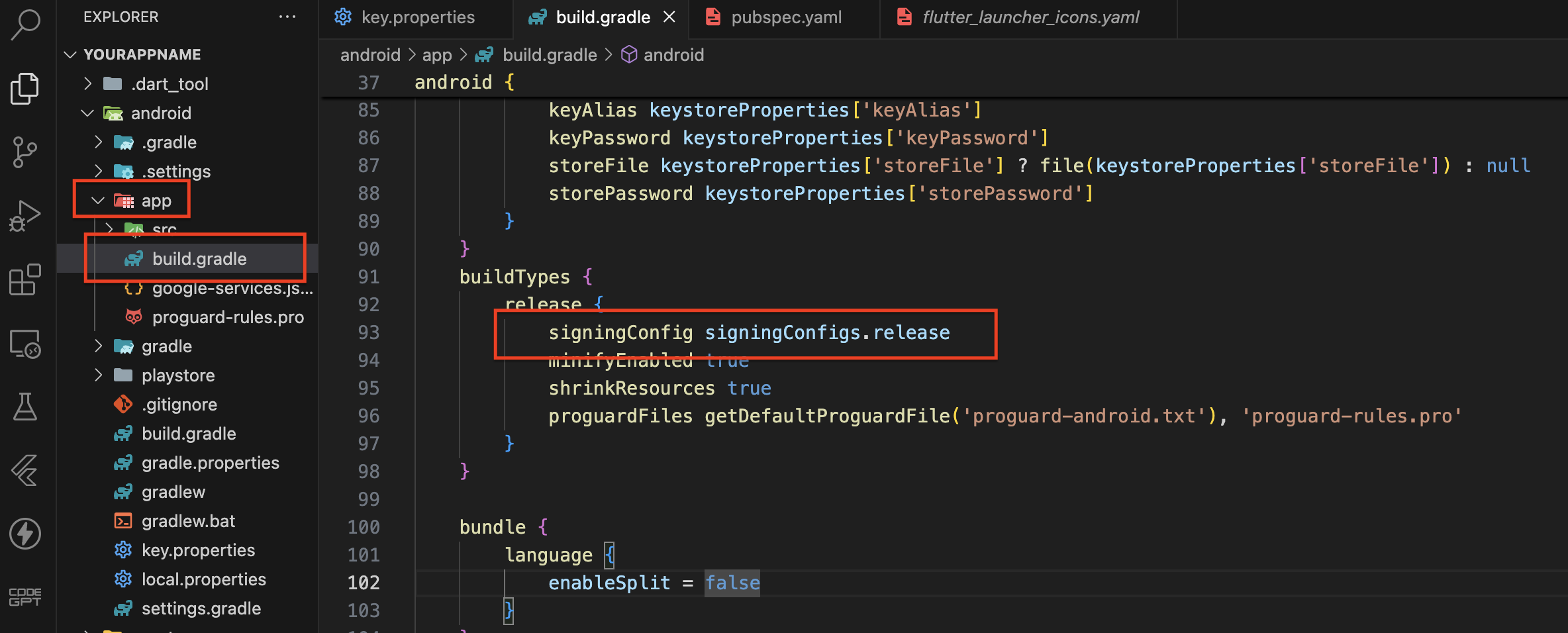This screenshot has width=1568, height=633.
Task: Collapse the YOURAPPNAME root folder
Action: [x=70, y=54]
